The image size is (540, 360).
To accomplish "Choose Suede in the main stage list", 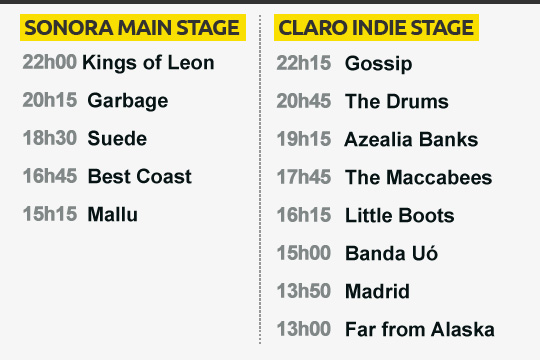I will pyautogui.click(x=117, y=138).
